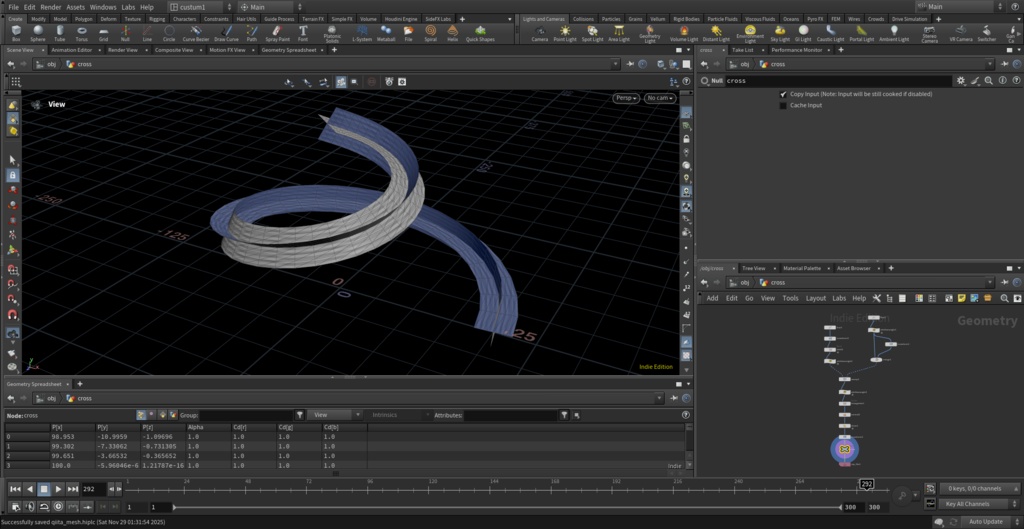The height and width of the screenshot is (529, 1024).
Task: Add a Camera from the shelf
Action: 539,33
